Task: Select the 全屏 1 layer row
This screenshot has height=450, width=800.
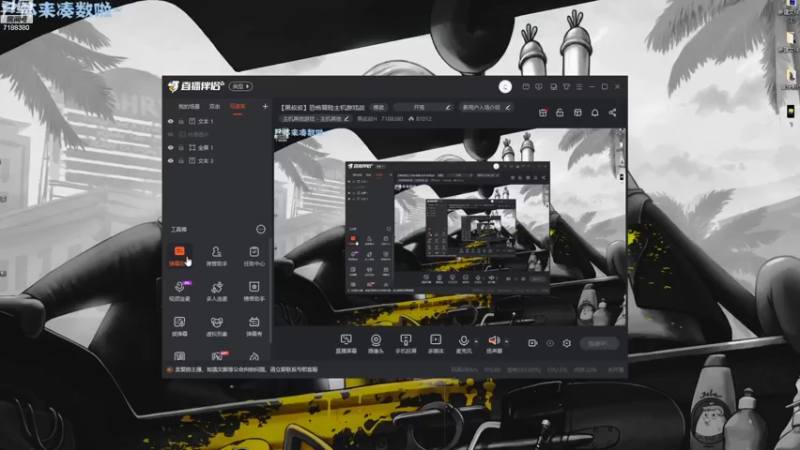Action: coord(218,147)
